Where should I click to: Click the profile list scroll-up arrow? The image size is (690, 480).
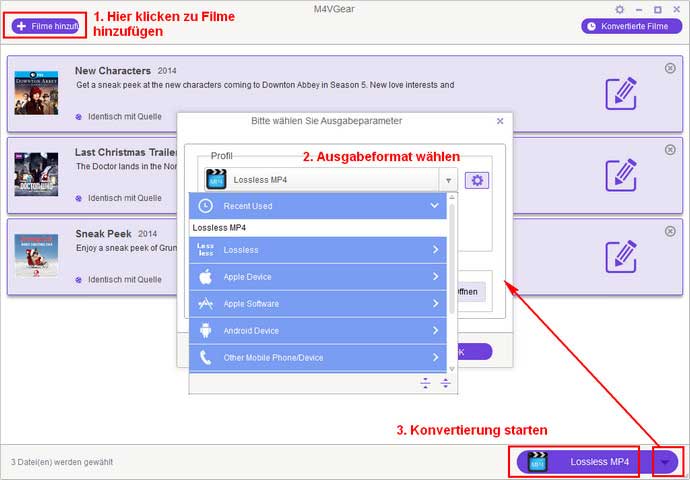(x=452, y=197)
